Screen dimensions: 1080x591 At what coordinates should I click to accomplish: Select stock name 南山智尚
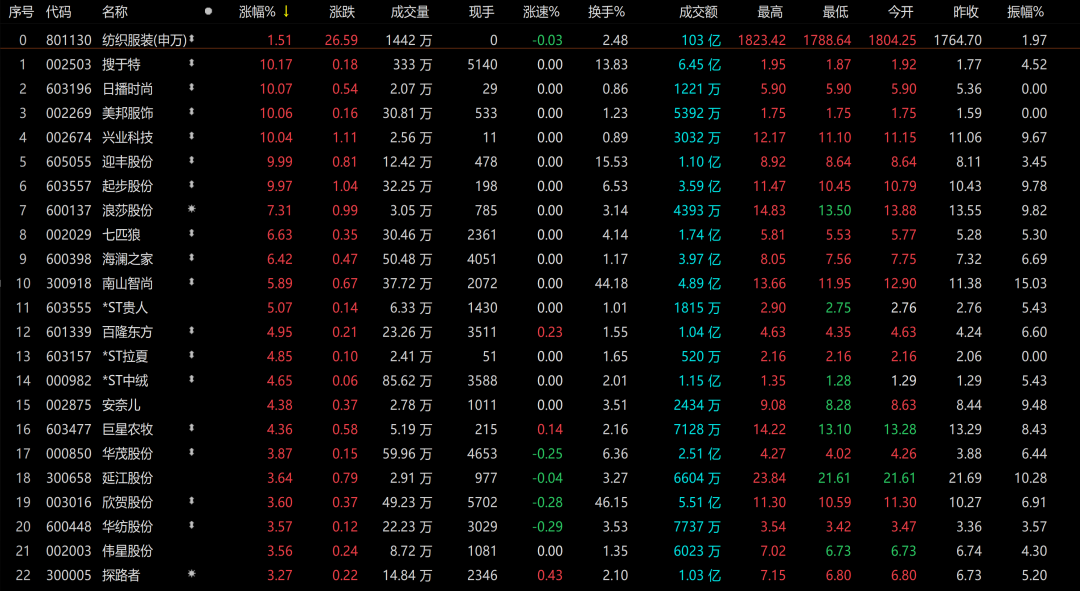click(127, 283)
